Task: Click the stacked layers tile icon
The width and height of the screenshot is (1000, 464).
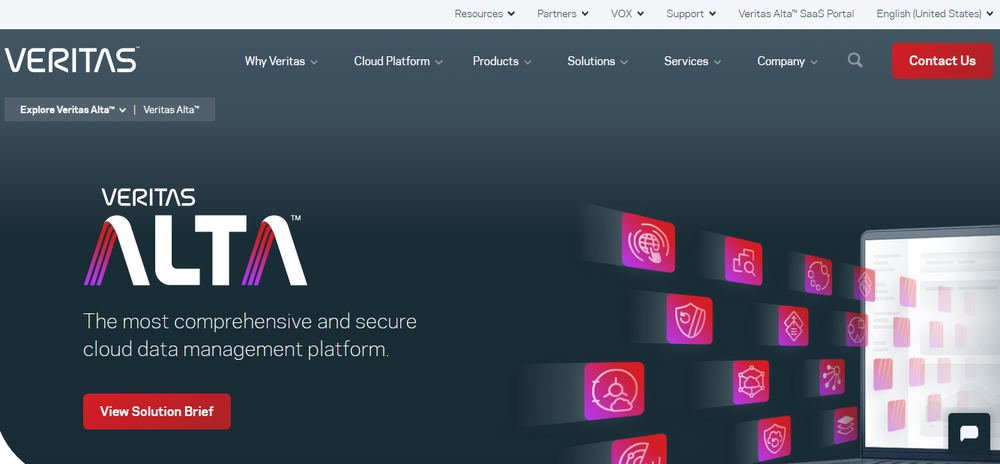Action: 846,426
